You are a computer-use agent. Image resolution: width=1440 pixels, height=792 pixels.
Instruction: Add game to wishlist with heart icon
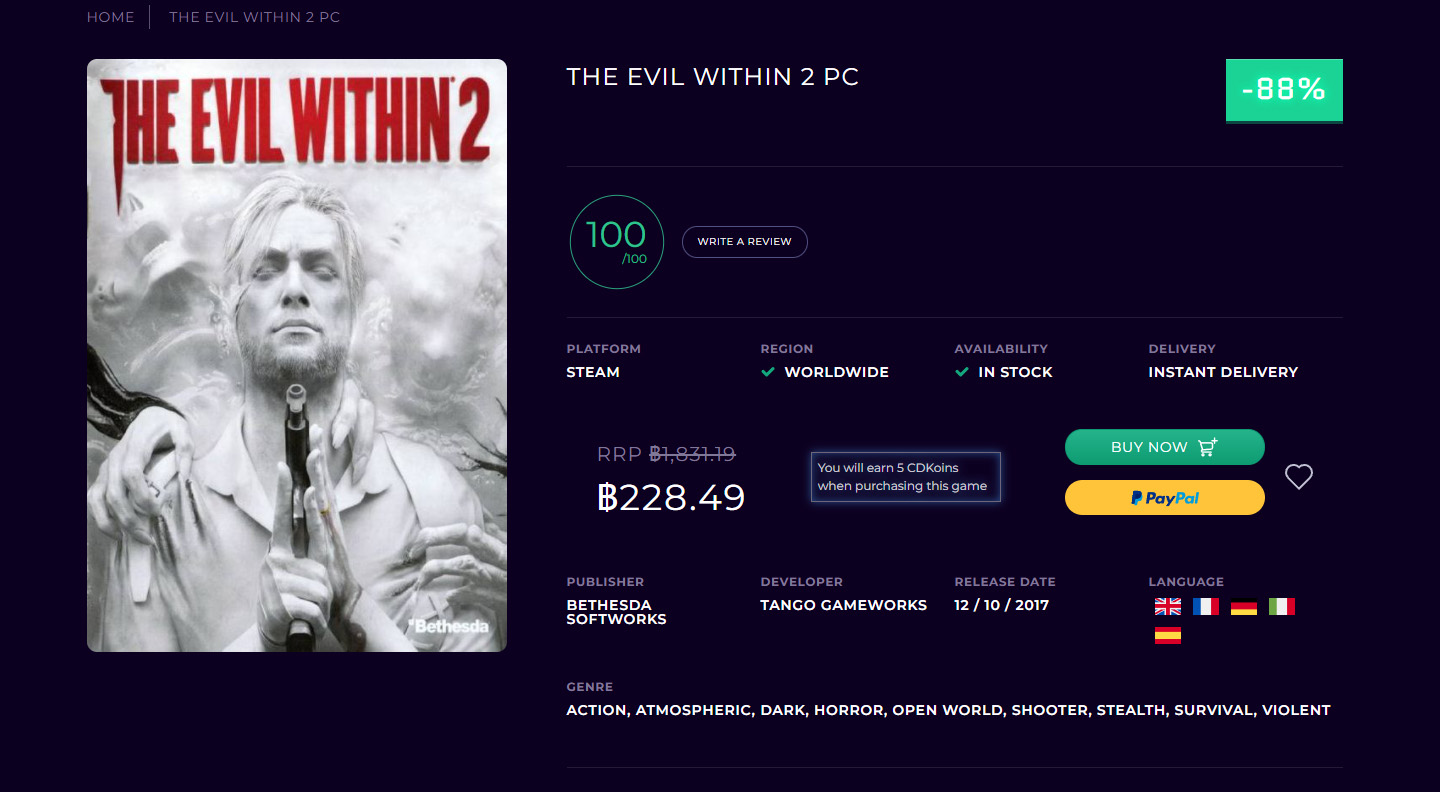point(1299,477)
